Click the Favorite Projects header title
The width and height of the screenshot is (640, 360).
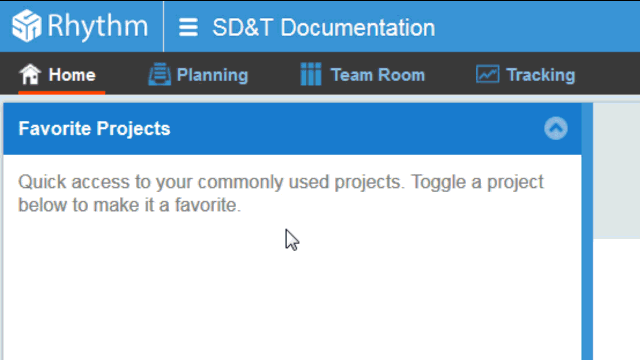[x=94, y=129]
